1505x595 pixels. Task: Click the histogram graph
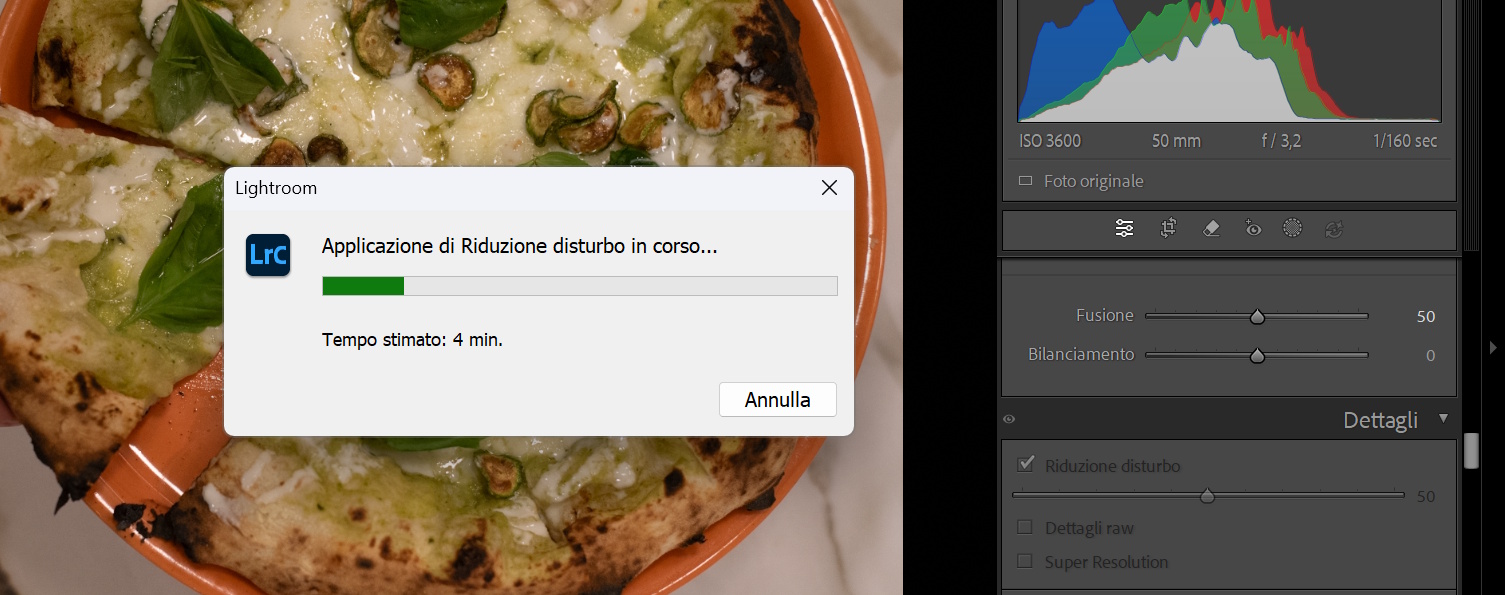pos(1229,61)
